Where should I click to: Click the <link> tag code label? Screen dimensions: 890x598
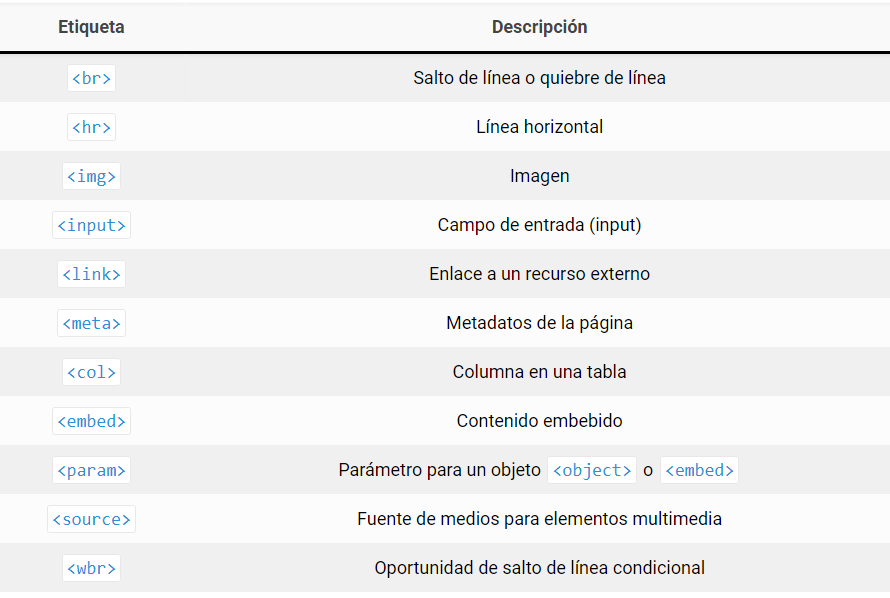pyautogui.click(x=91, y=274)
